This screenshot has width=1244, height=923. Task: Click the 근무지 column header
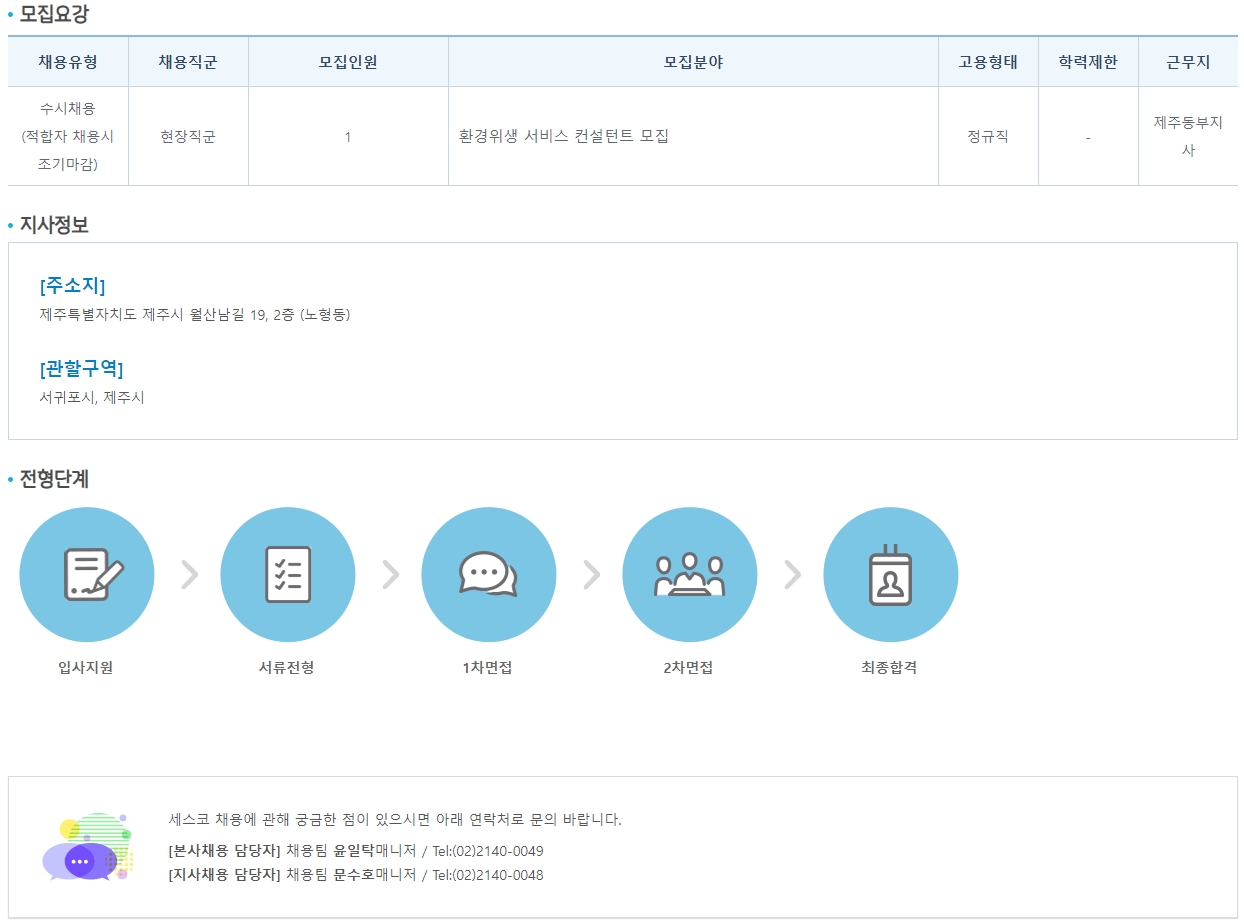(x=1188, y=62)
